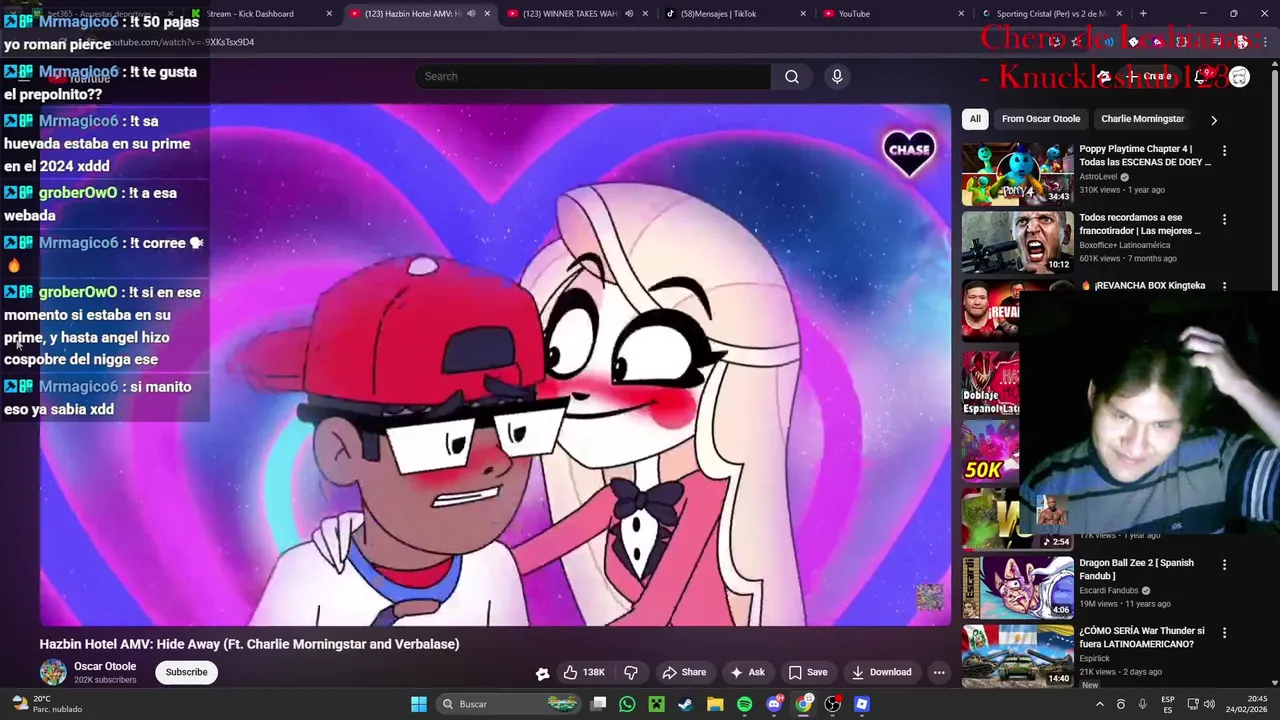Open Dragon Ball Zee 2 thumbnail
The width and height of the screenshot is (1280, 720).
pyautogui.click(x=1017, y=587)
